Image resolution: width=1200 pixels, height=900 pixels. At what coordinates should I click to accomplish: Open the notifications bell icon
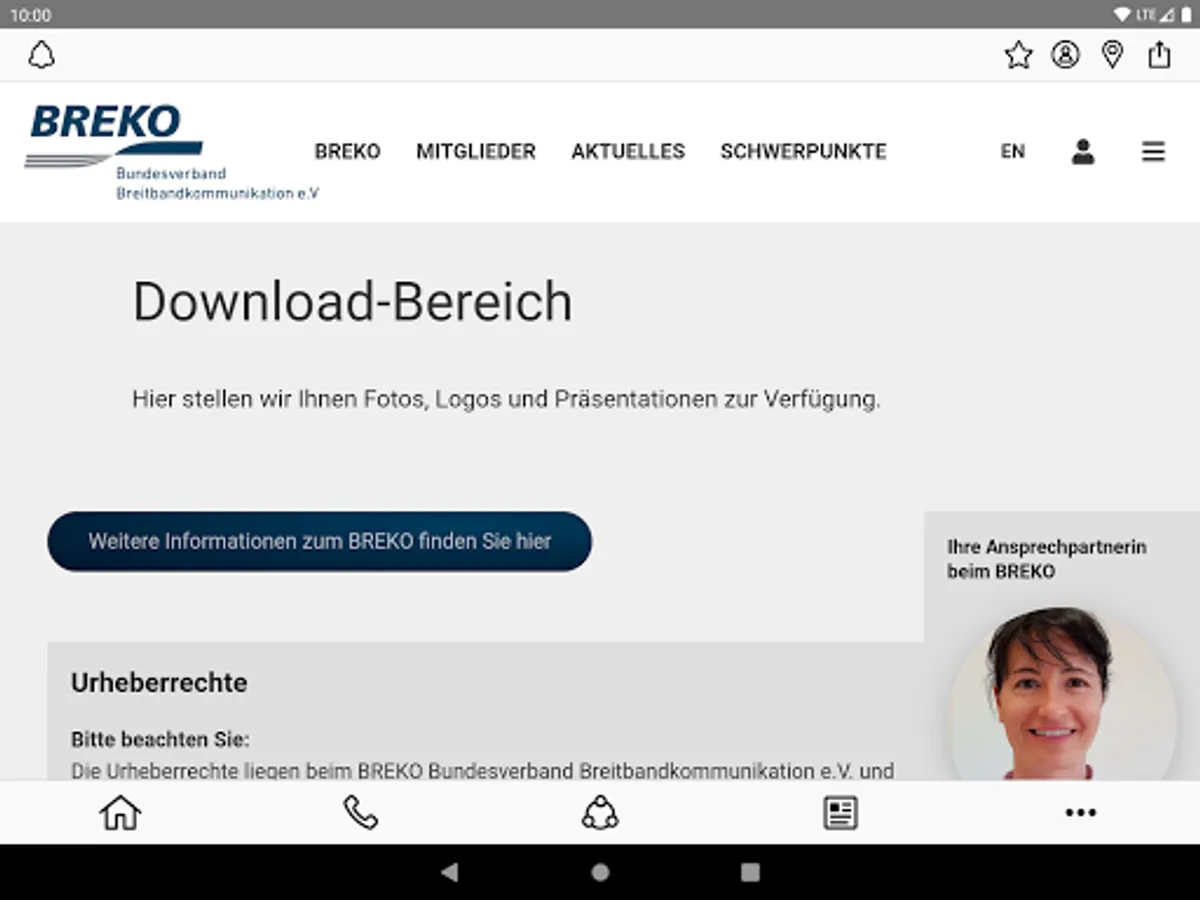coord(41,55)
